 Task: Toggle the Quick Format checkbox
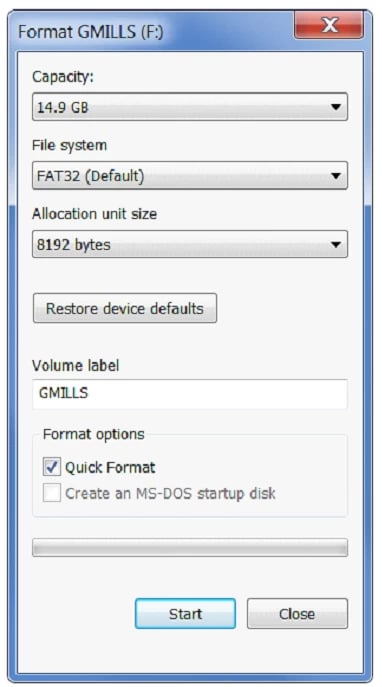coord(52,467)
